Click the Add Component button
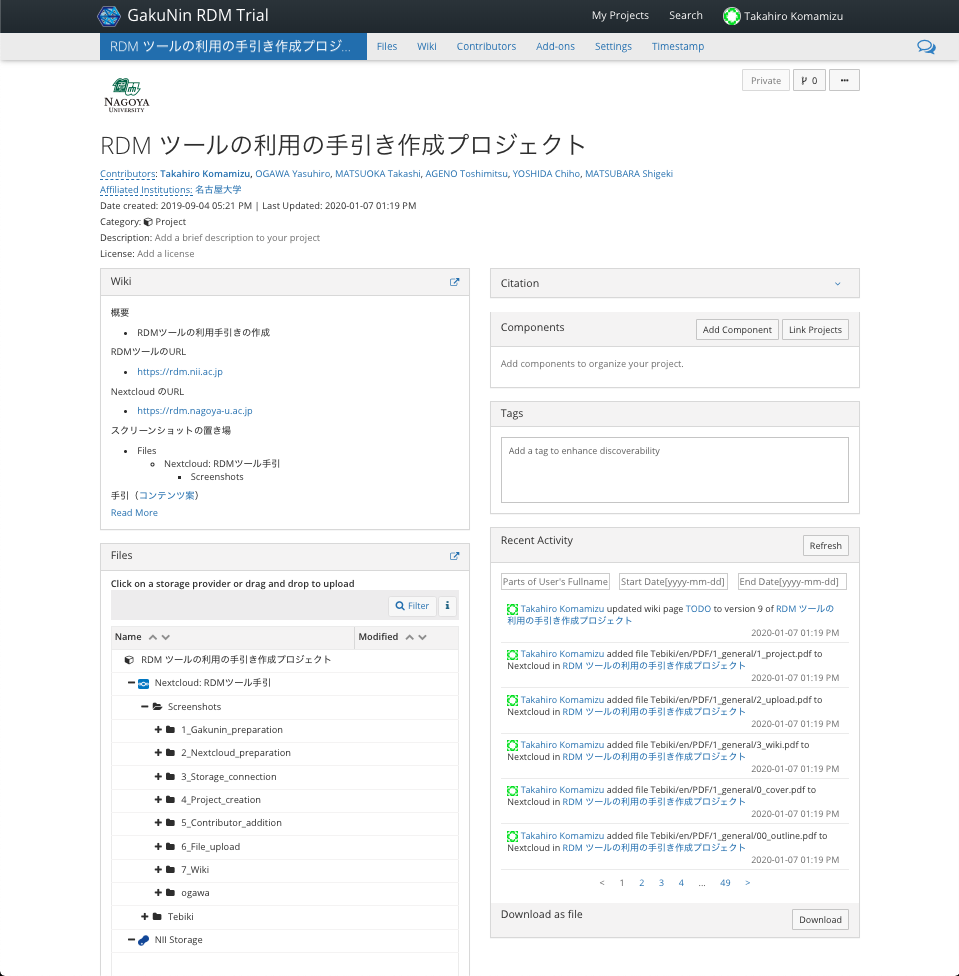The width and height of the screenshot is (959, 976). [737, 330]
